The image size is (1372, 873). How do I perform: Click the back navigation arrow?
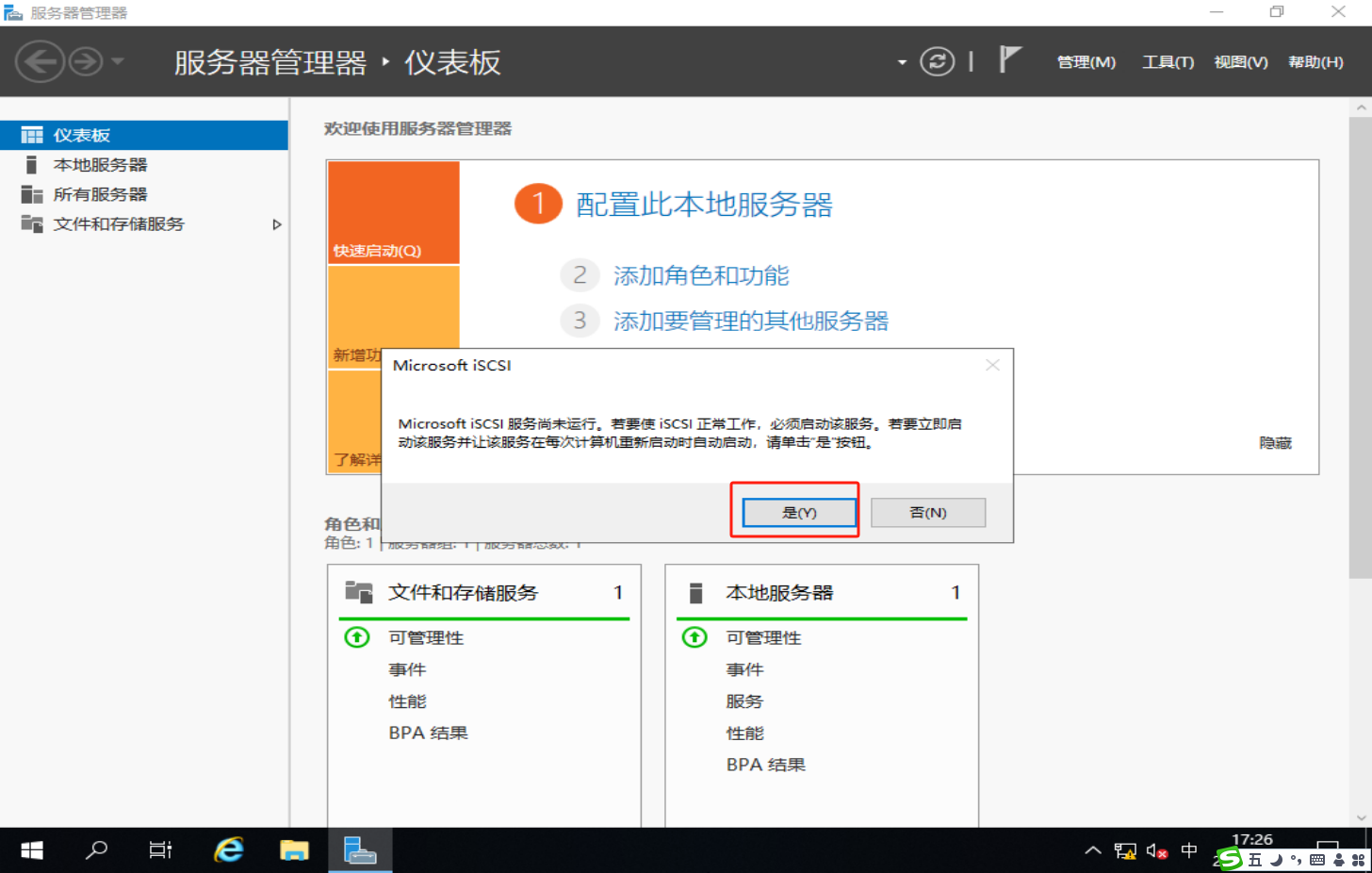(40, 62)
